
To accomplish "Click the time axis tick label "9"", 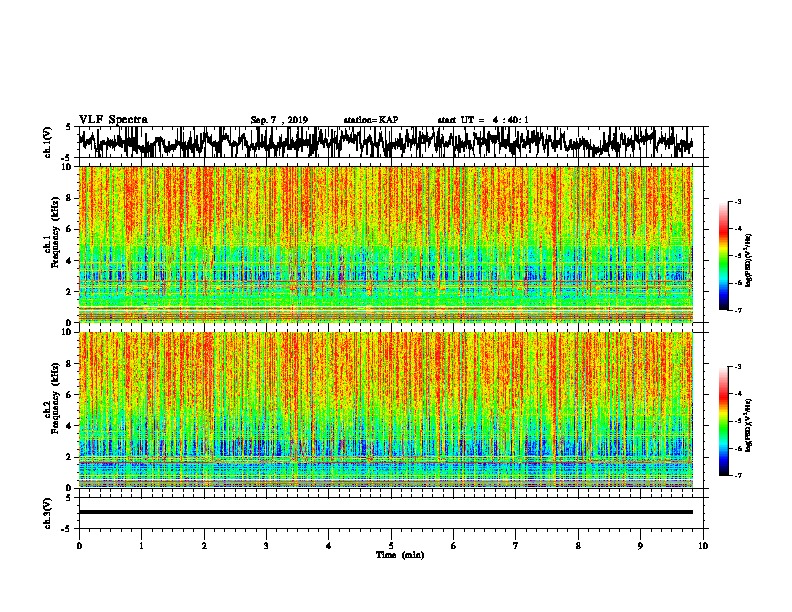I will tap(640, 546).
